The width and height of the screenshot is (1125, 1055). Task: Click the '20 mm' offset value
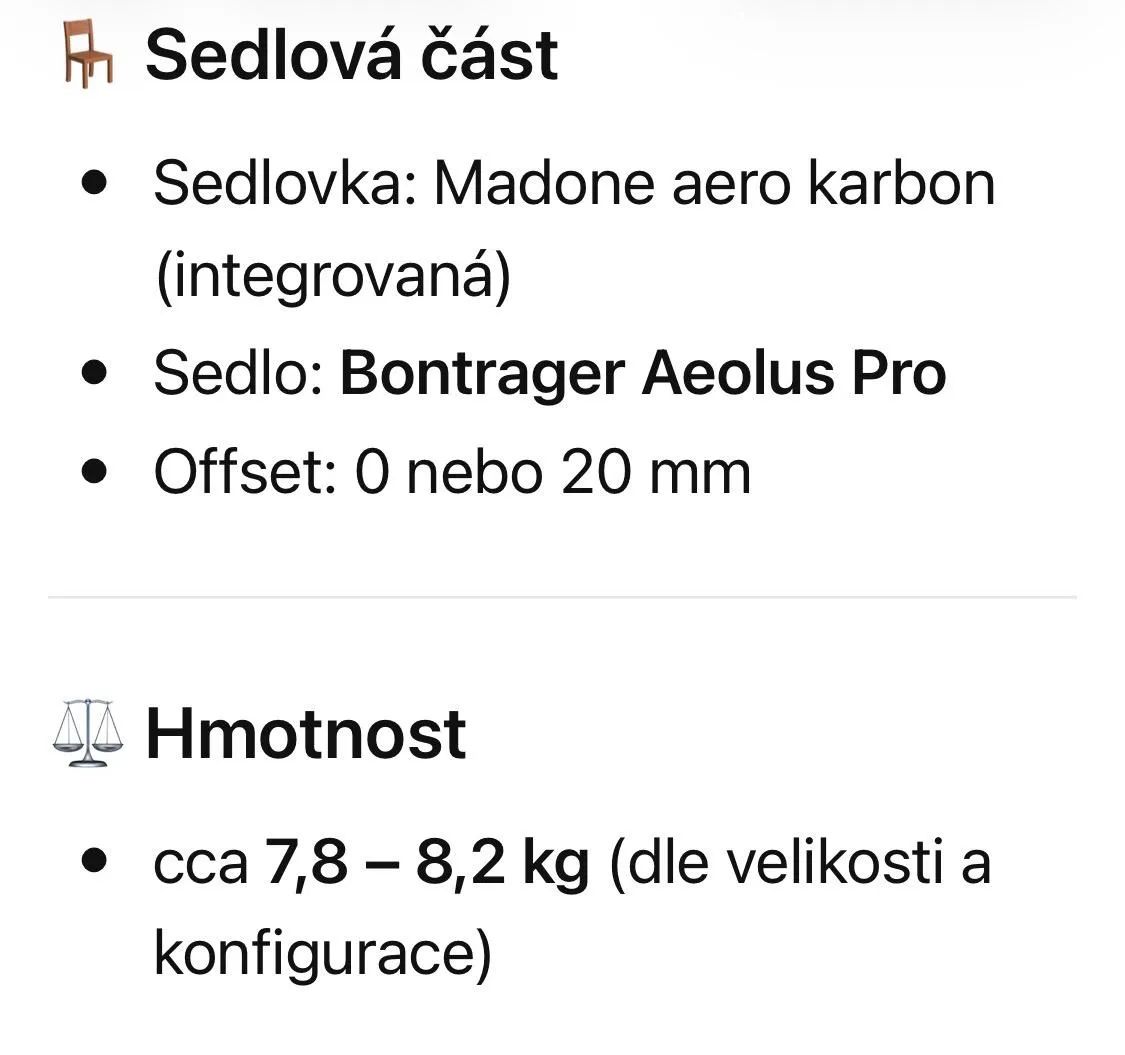[x=655, y=471]
